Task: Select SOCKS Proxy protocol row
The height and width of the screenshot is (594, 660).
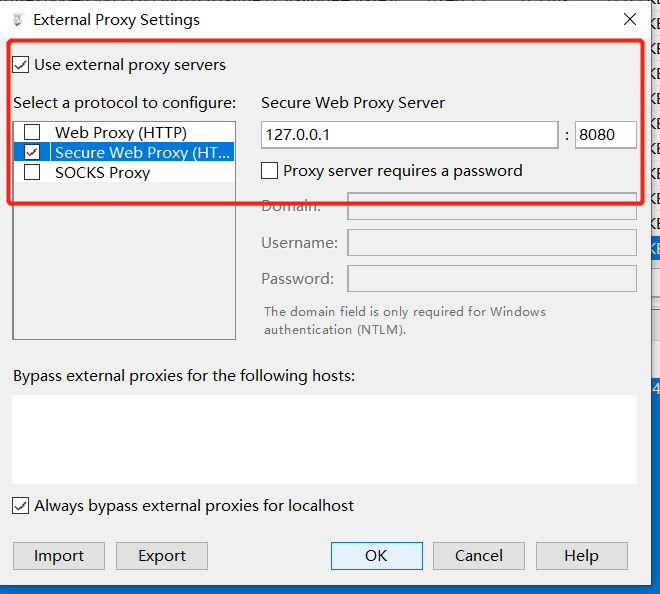Action: pos(124,172)
